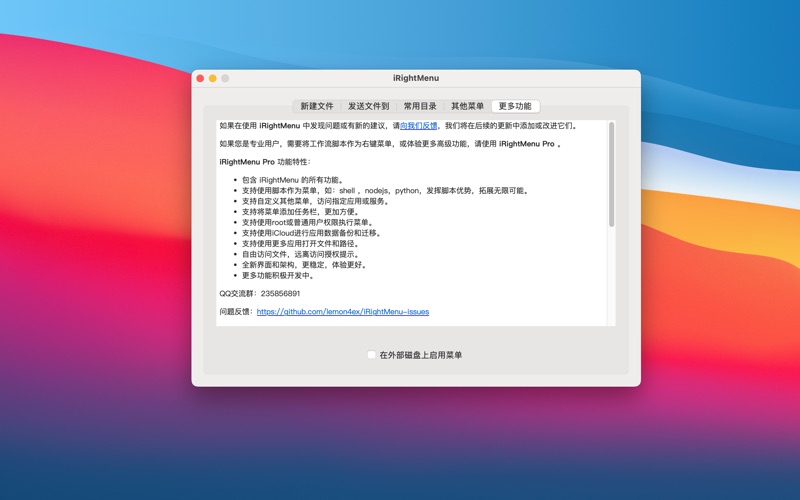Image resolution: width=800 pixels, height=500 pixels.
Task: Click the line 全新界面和架构
Action: pyautogui.click(x=305, y=265)
